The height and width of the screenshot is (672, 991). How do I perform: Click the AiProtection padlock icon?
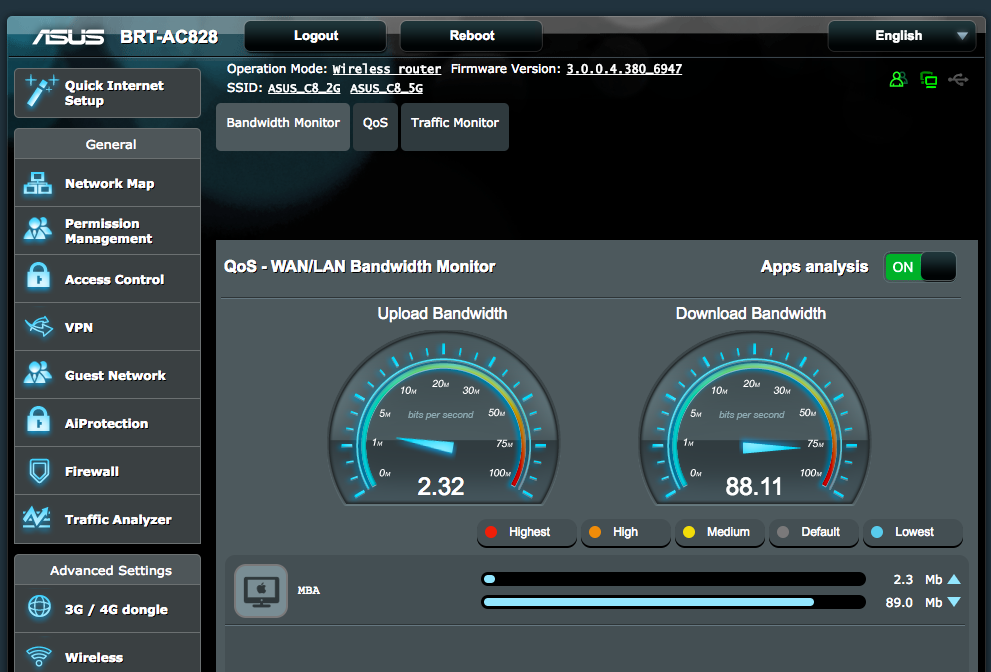38,423
